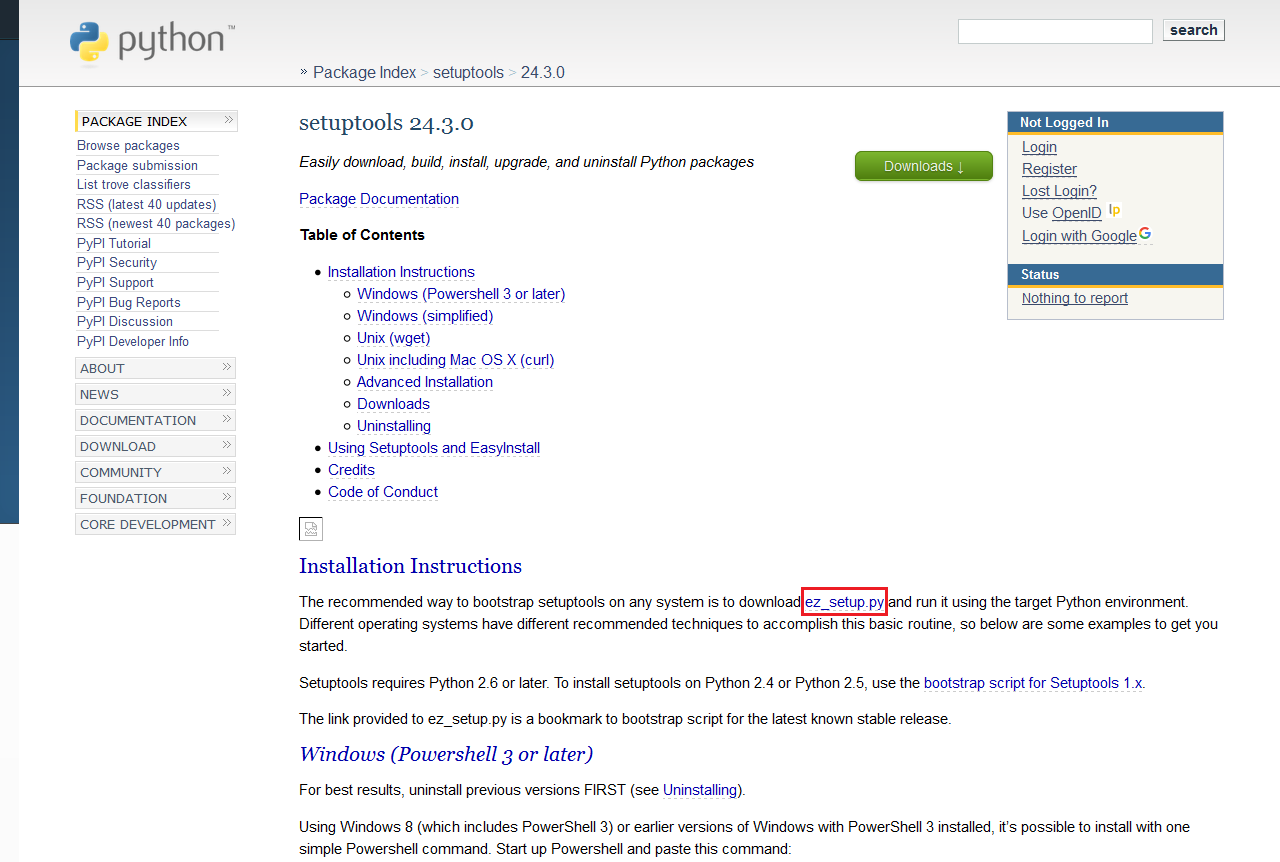Click the Python logo
This screenshot has width=1280, height=862.
(x=150, y=41)
